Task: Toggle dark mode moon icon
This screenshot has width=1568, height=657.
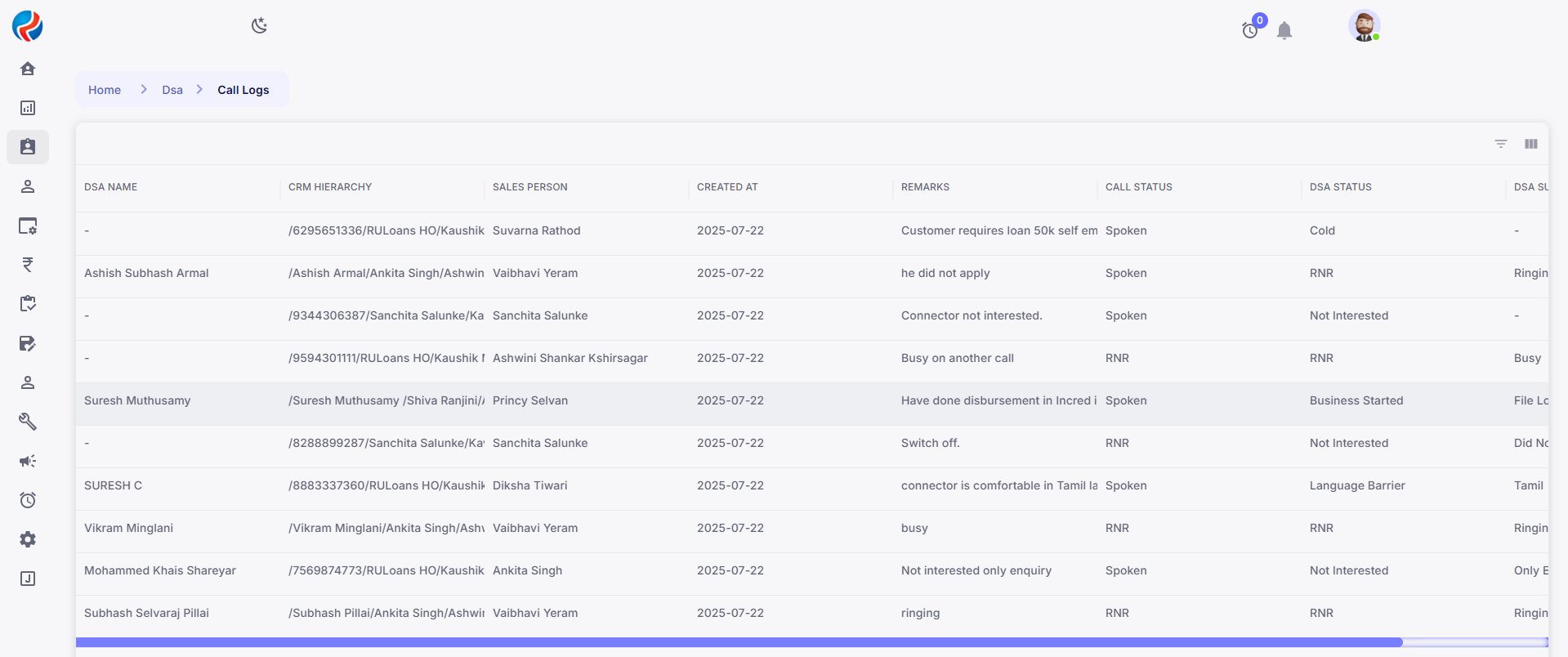Action: 259,26
